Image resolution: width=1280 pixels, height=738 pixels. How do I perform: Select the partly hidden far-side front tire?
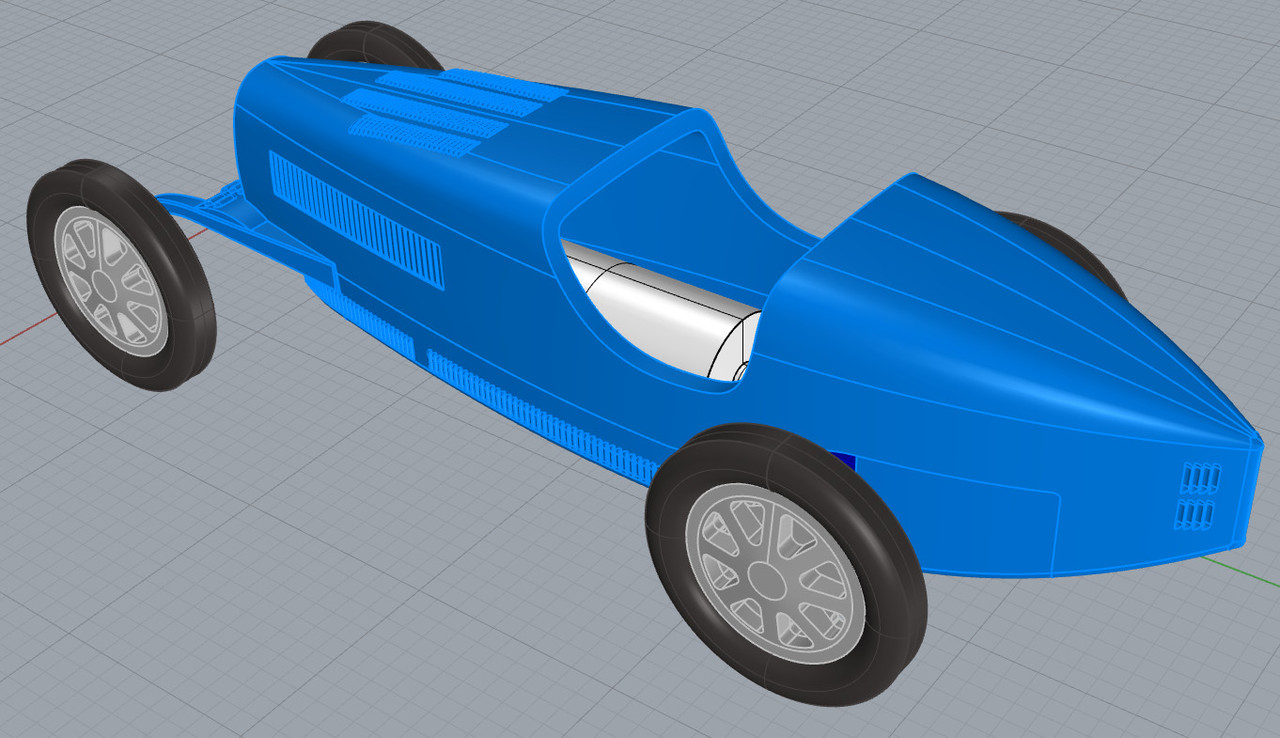374,42
